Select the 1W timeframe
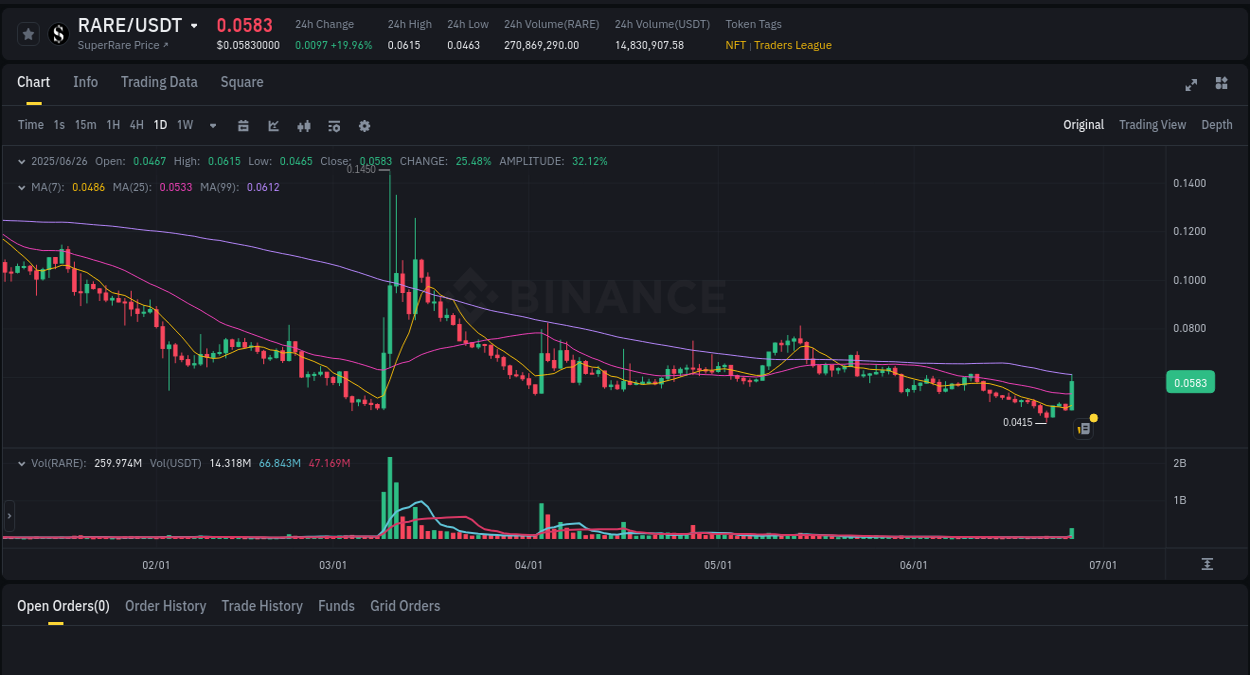Image resolution: width=1250 pixels, height=675 pixels. (x=184, y=125)
